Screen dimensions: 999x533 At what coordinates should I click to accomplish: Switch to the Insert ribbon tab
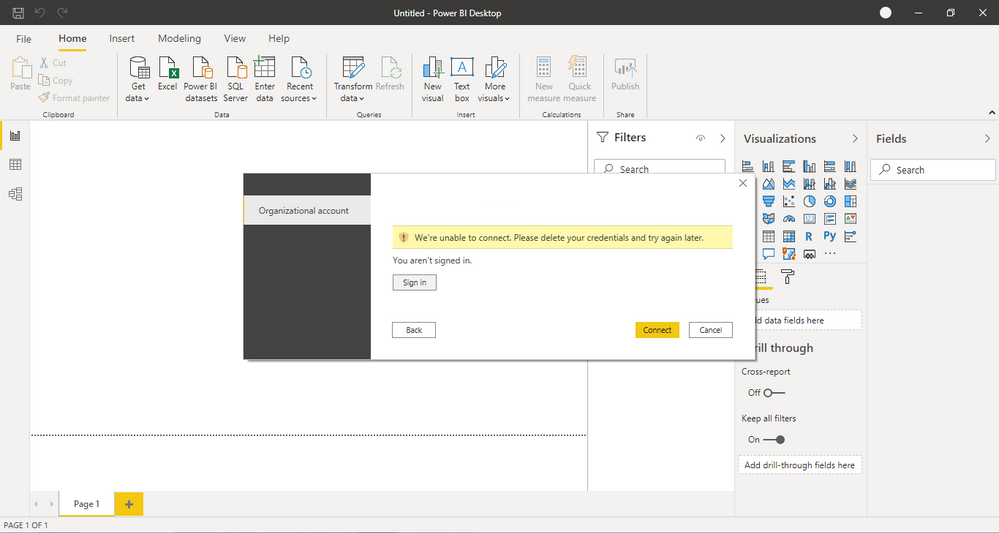pos(122,39)
